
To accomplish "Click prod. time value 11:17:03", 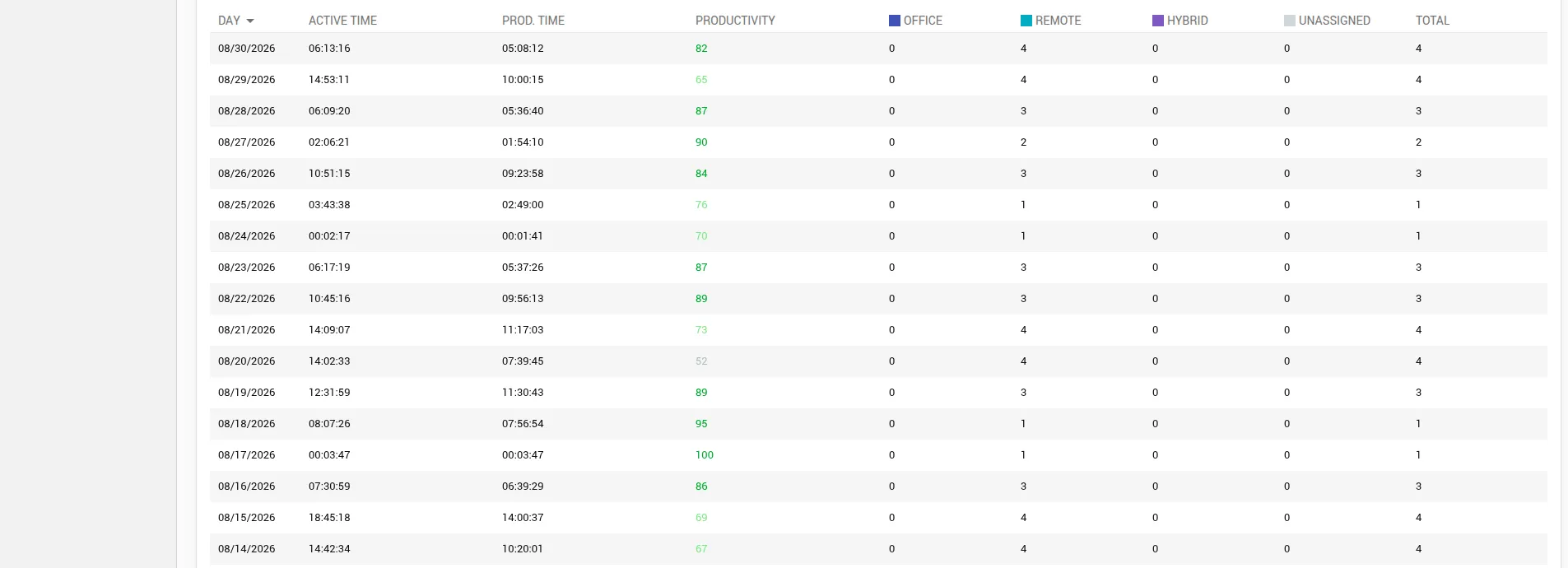I will 523,330.
